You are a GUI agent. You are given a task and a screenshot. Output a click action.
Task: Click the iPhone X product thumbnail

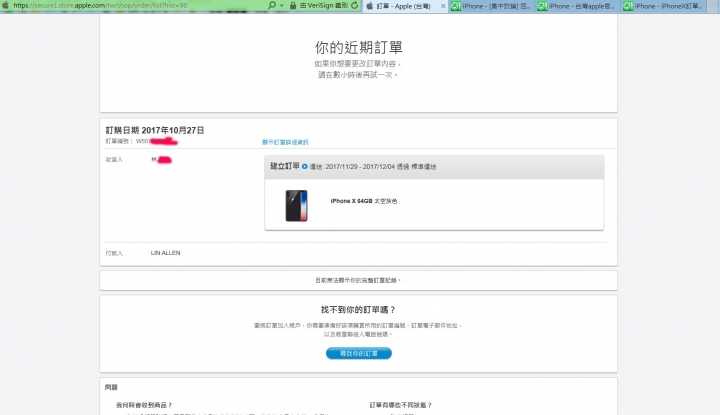tap(297, 206)
